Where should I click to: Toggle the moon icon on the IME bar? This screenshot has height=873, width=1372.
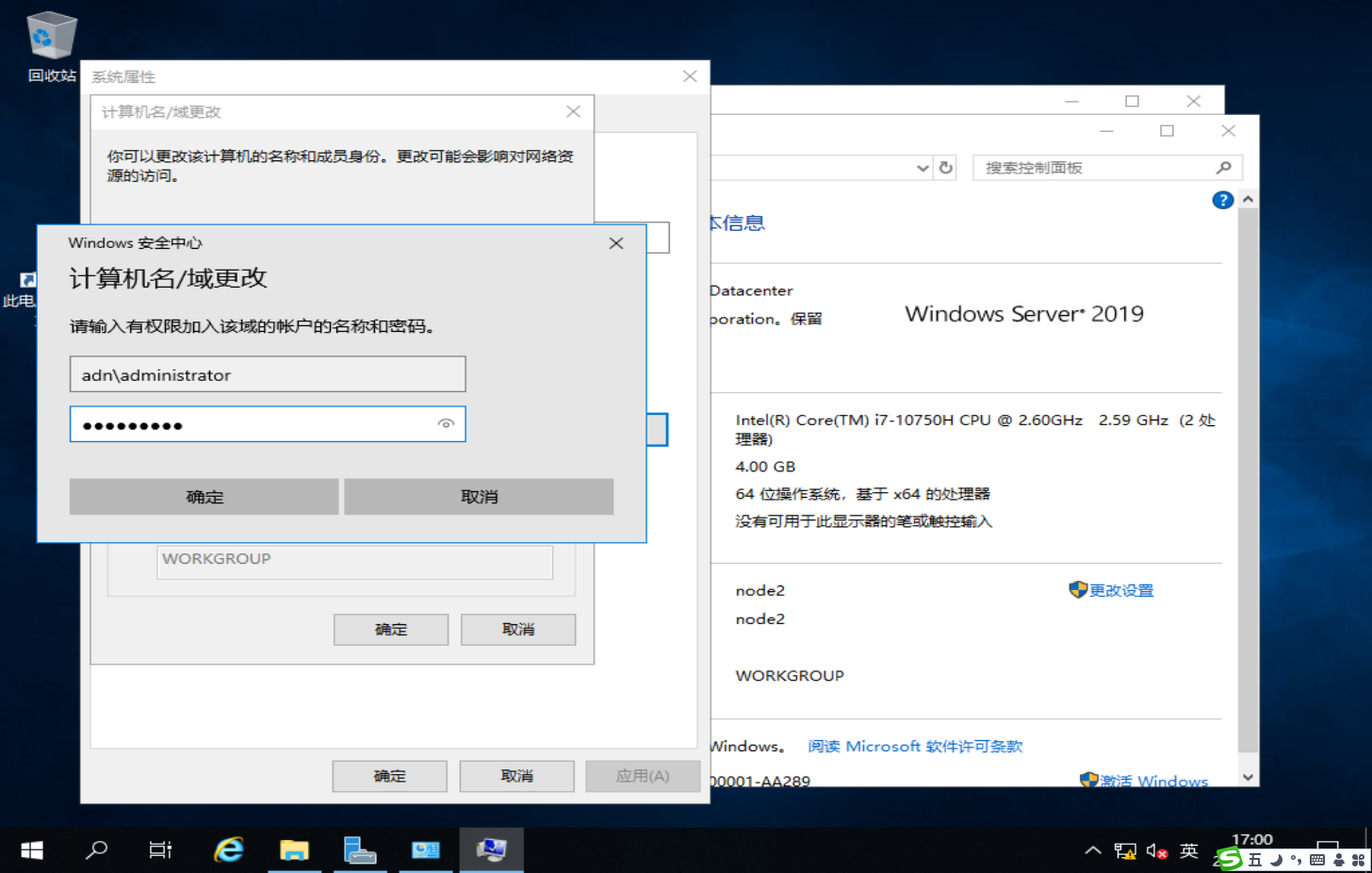[x=1276, y=860]
